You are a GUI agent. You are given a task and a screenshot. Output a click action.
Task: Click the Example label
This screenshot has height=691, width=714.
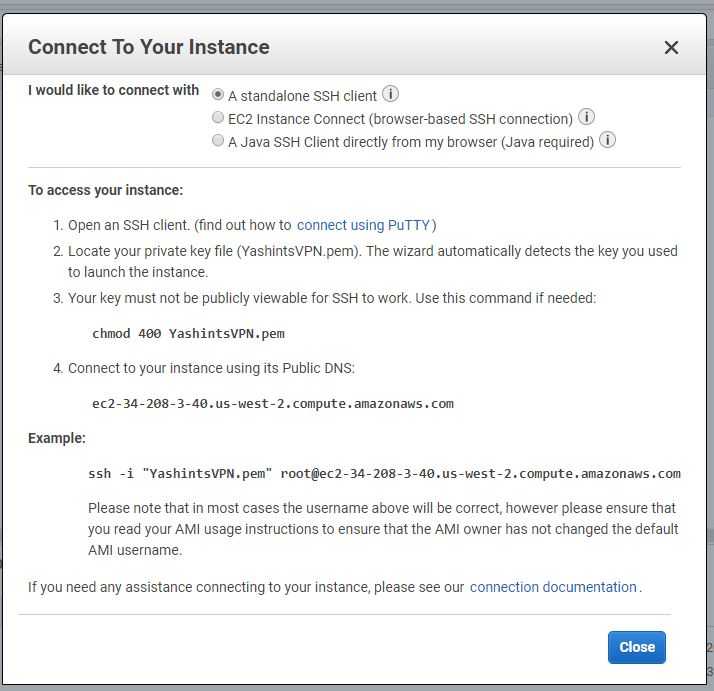pyautogui.click(x=57, y=438)
